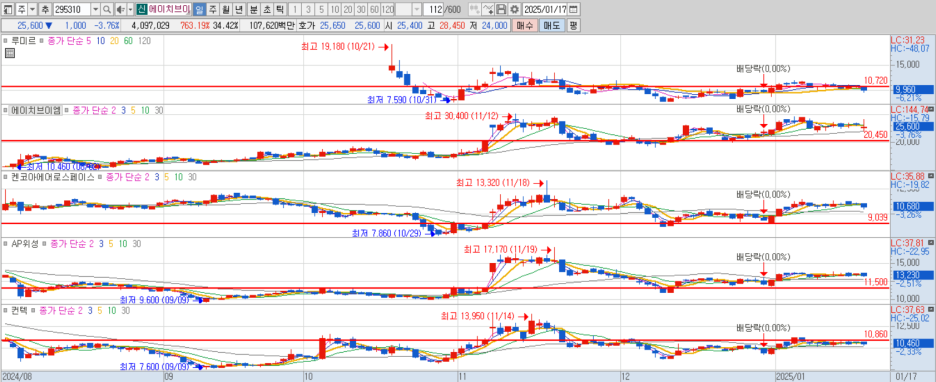The width and height of the screenshot is (936, 382).
Task: Toggle the 1 interval button
Action: pyautogui.click(x=295, y=10)
